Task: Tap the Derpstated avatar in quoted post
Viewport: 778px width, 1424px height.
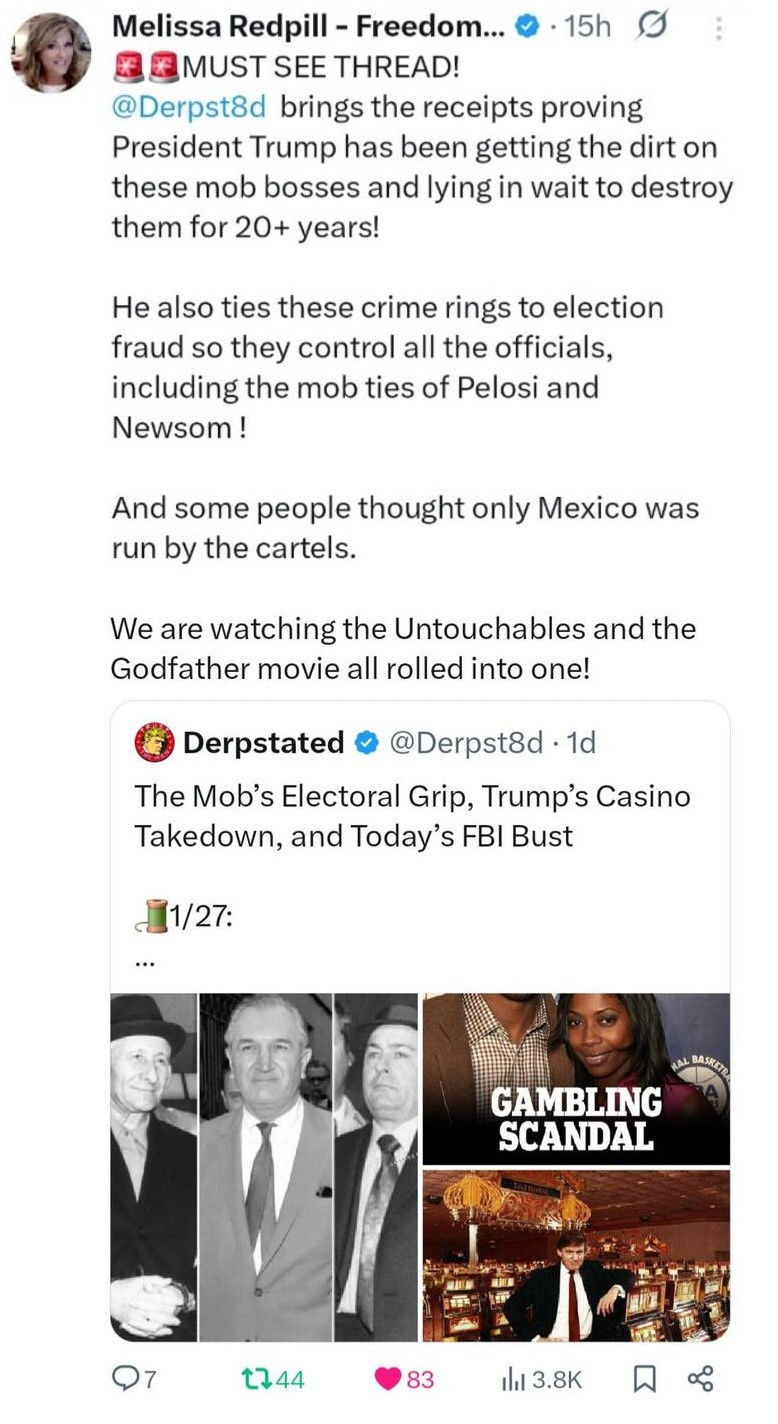Action: coord(154,743)
